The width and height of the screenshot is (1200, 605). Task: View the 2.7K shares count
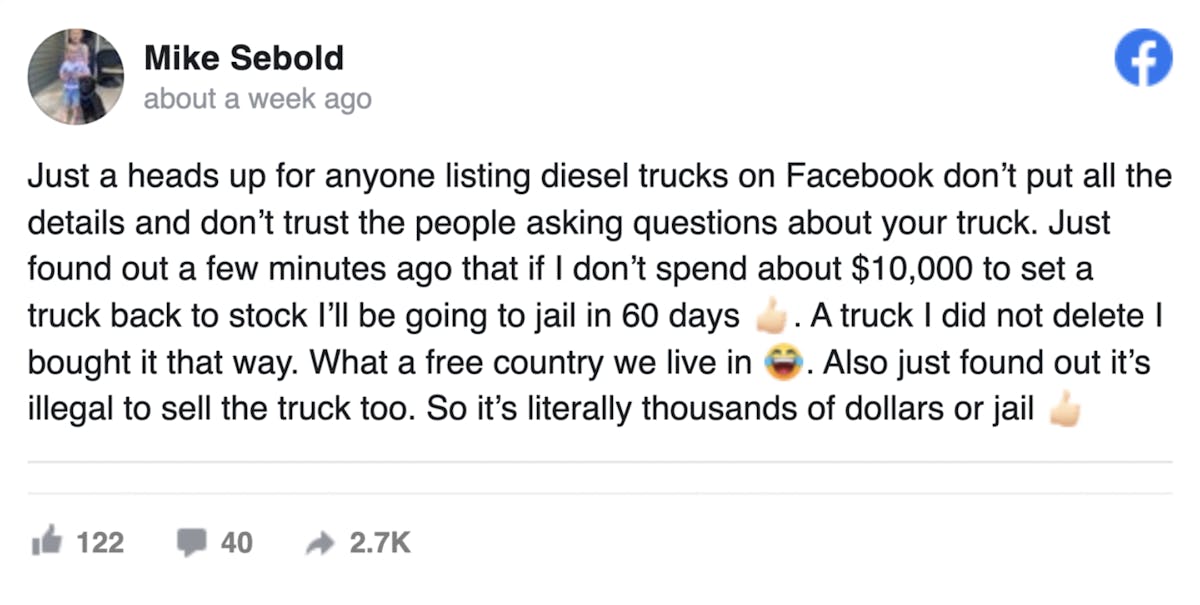click(380, 542)
